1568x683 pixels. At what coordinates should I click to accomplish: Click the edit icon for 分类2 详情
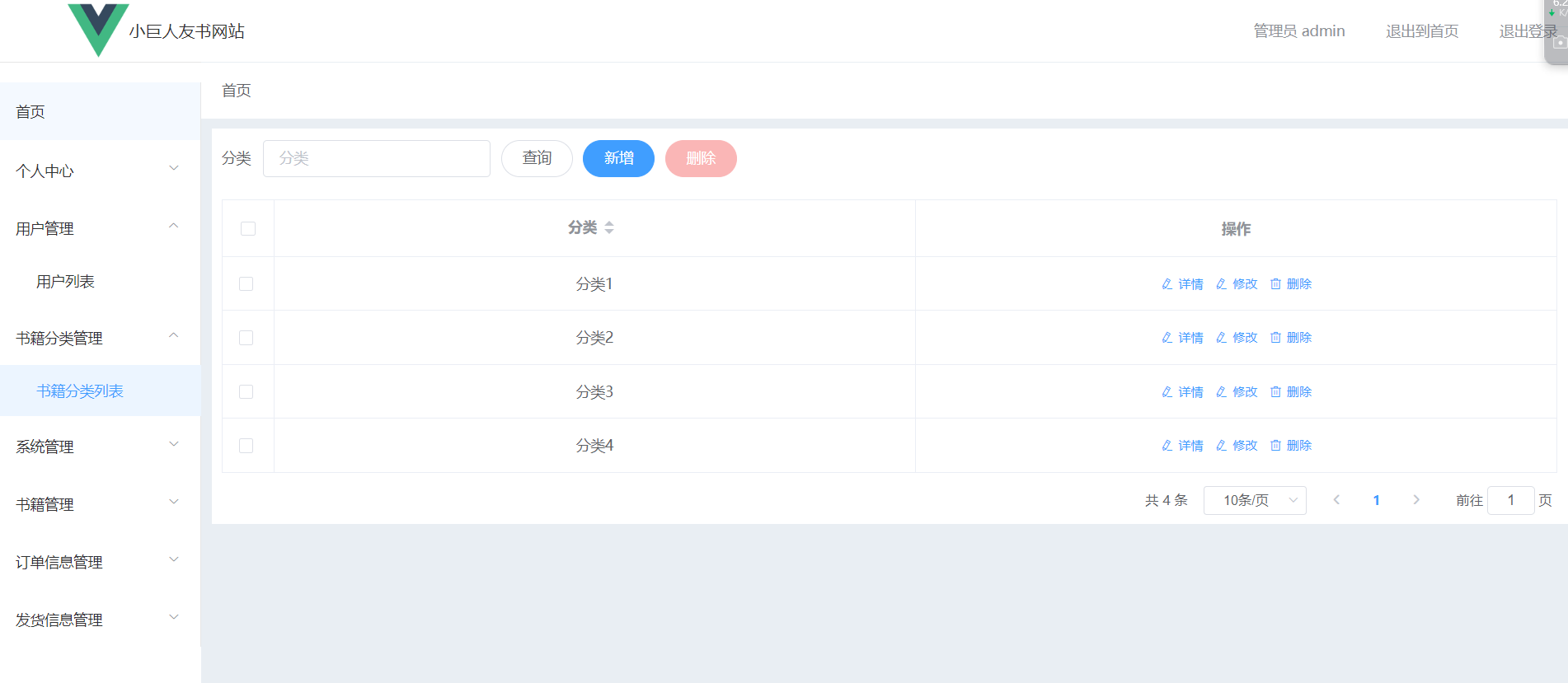click(1167, 337)
